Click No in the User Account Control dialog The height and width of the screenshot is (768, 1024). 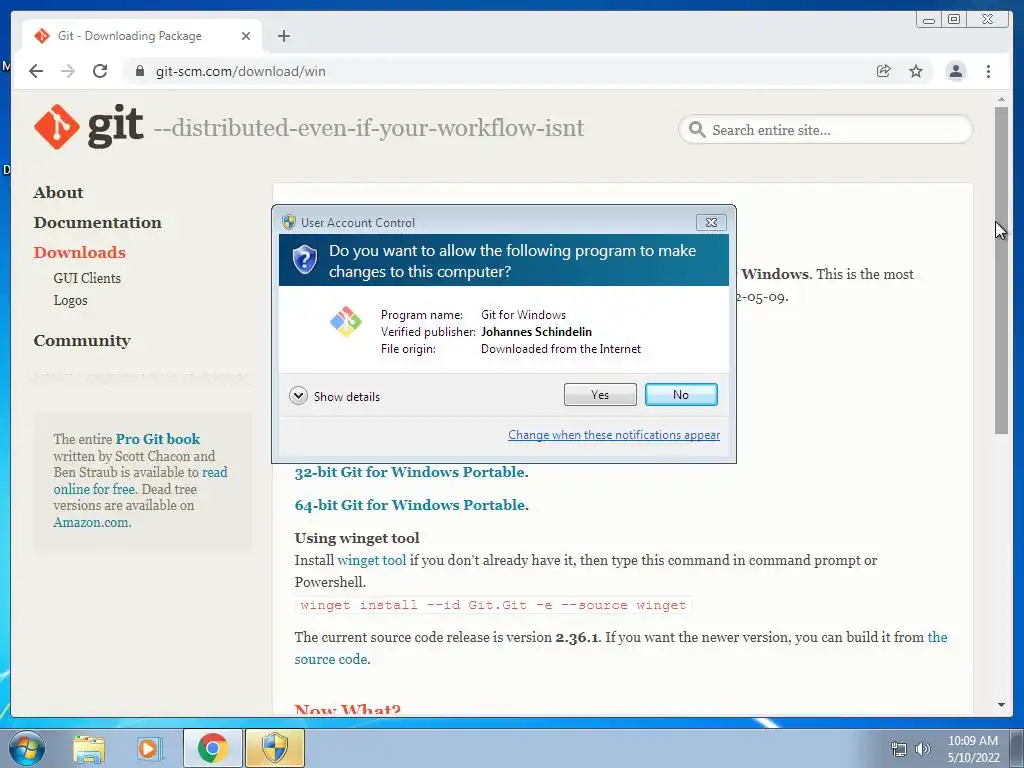(680, 394)
